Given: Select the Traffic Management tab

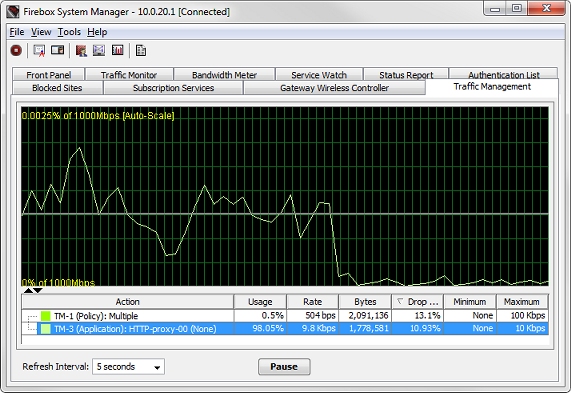Looking at the screenshot, I should [492, 87].
